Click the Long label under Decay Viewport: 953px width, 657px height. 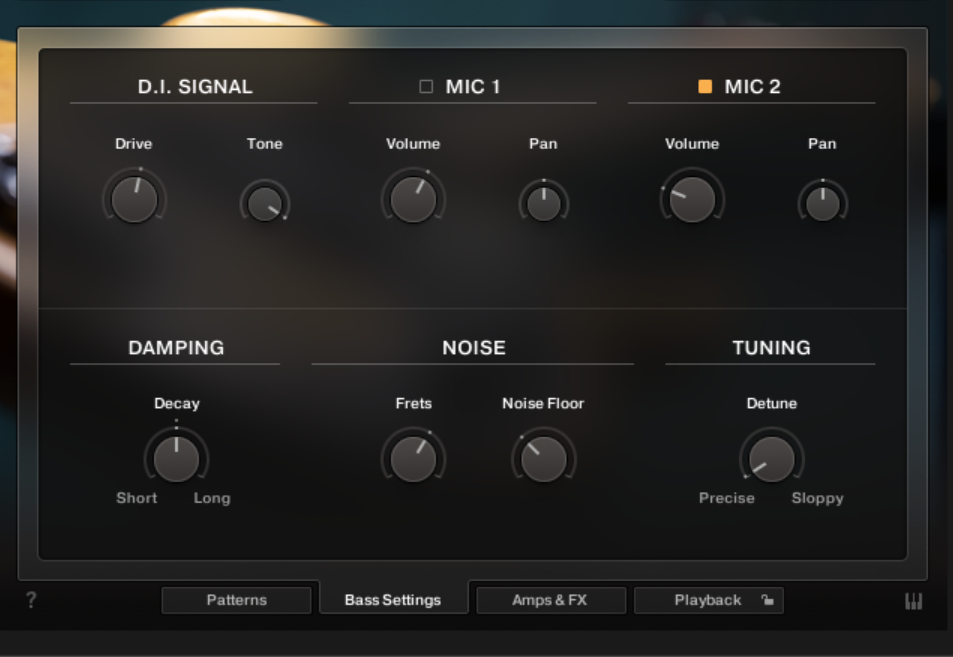click(x=212, y=498)
